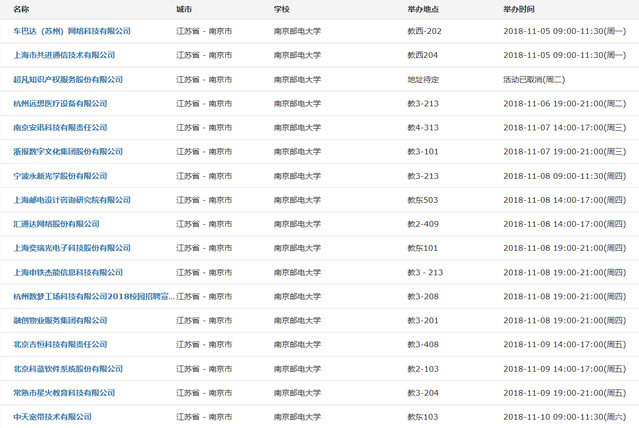The height and width of the screenshot is (428, 639).
Task: Open 上海邮电设计咨询研究院有限公司 link
Action: 72,199
